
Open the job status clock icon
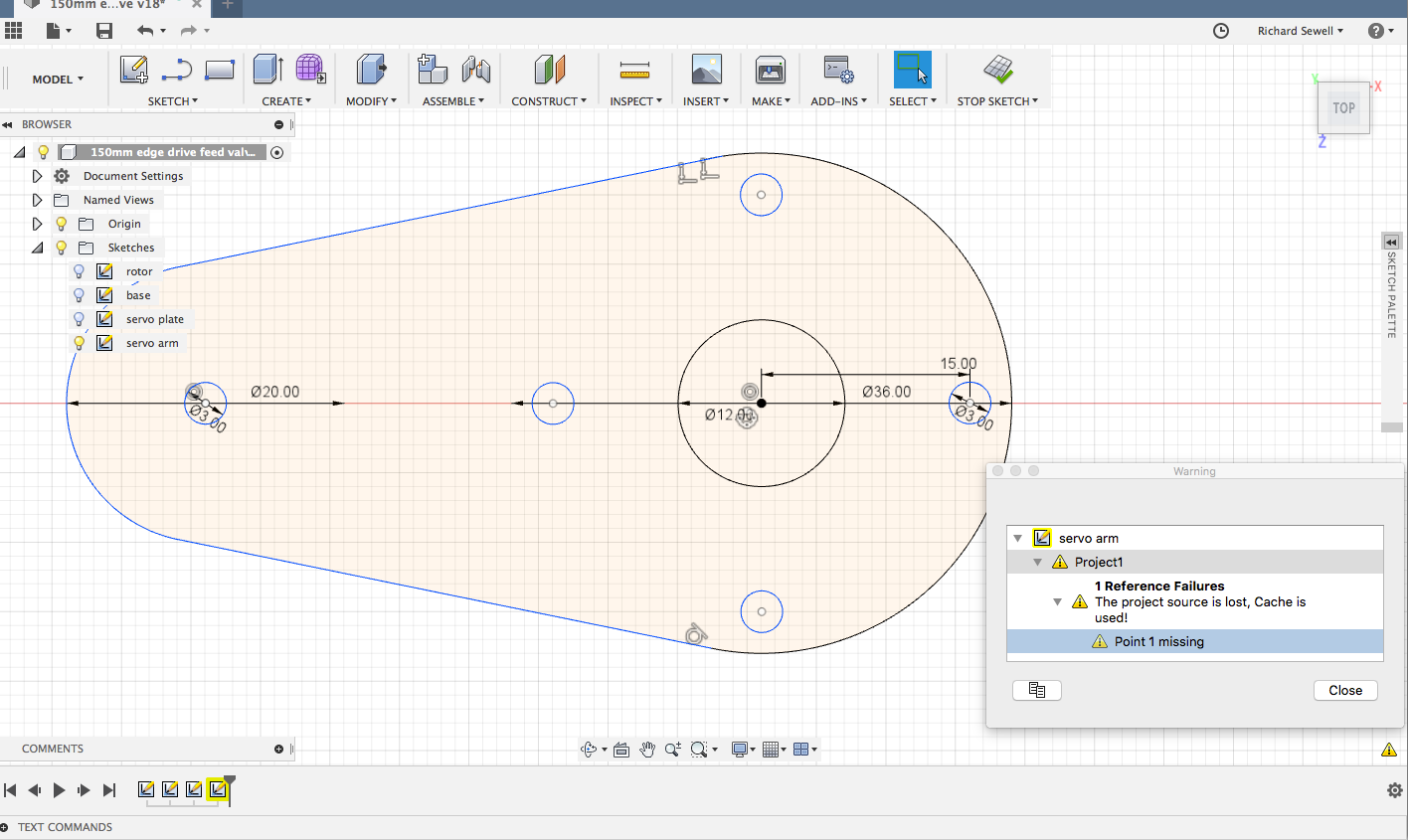(1221, 31)
